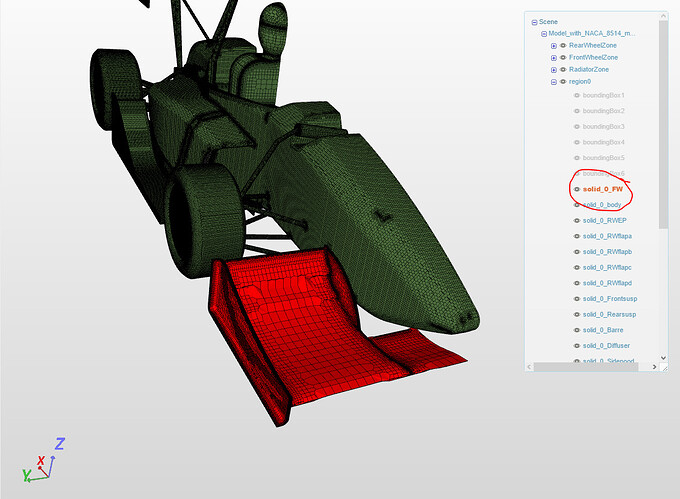Screen dimensions: 680x499
Task: Expand the RearWheelZone node
Action: pyautogui.click(x=554, y=46)
